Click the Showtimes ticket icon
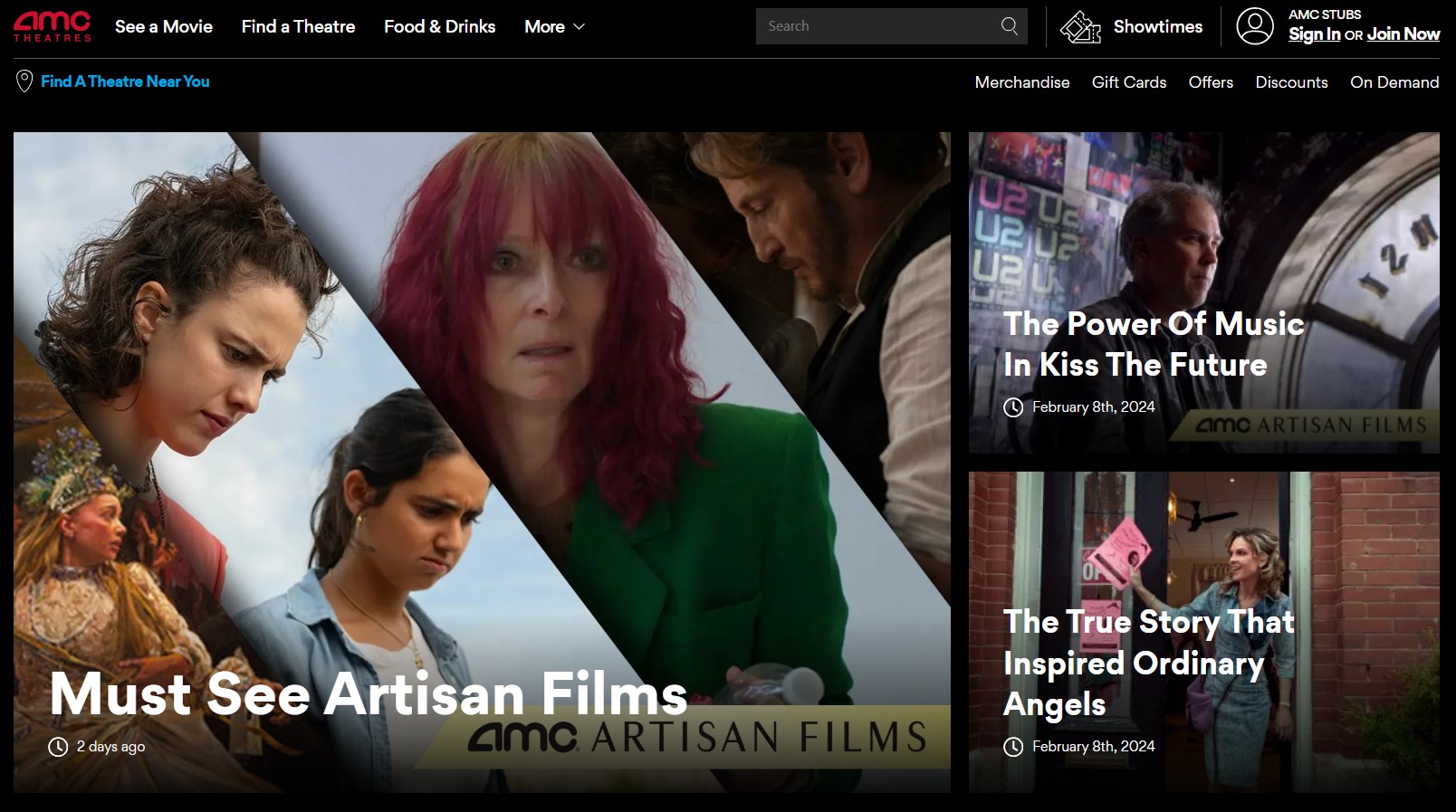 [x=1079, y=27]
